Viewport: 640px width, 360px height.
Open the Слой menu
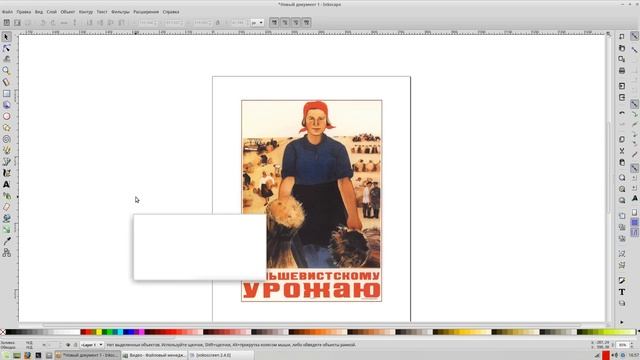51,12
